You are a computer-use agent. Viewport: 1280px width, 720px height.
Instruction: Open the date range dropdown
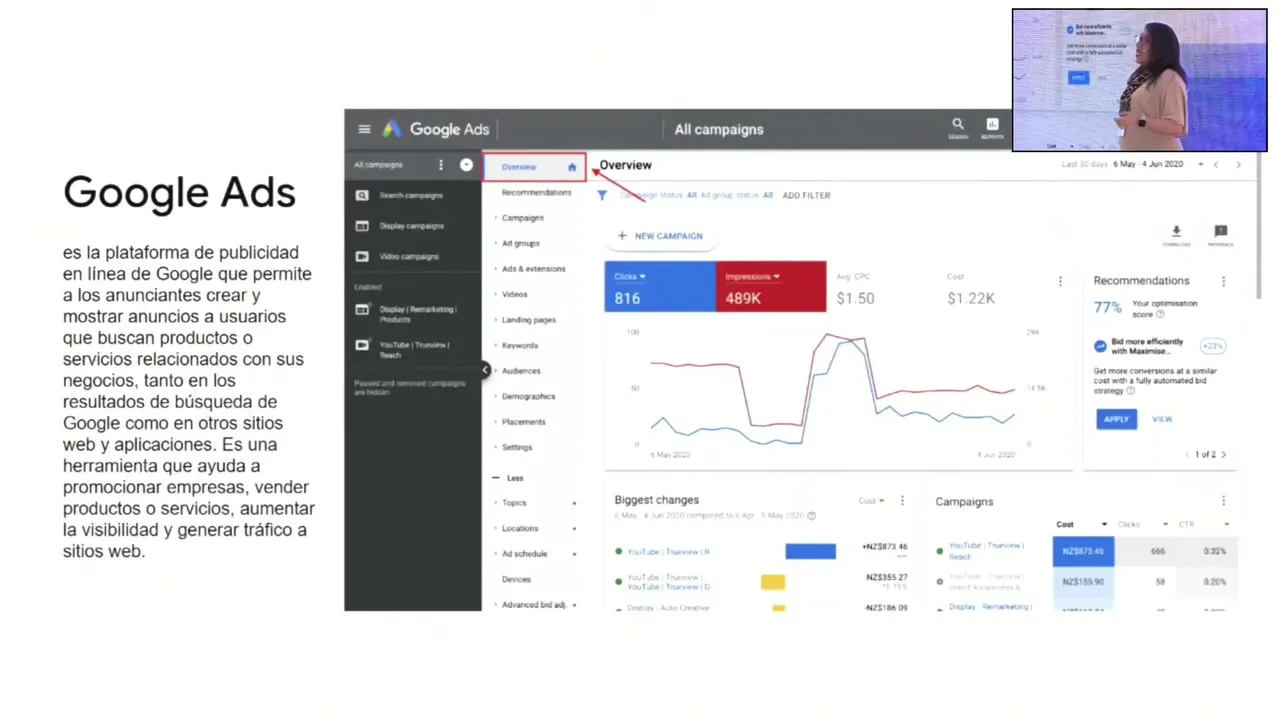[x=1200, y=165]
